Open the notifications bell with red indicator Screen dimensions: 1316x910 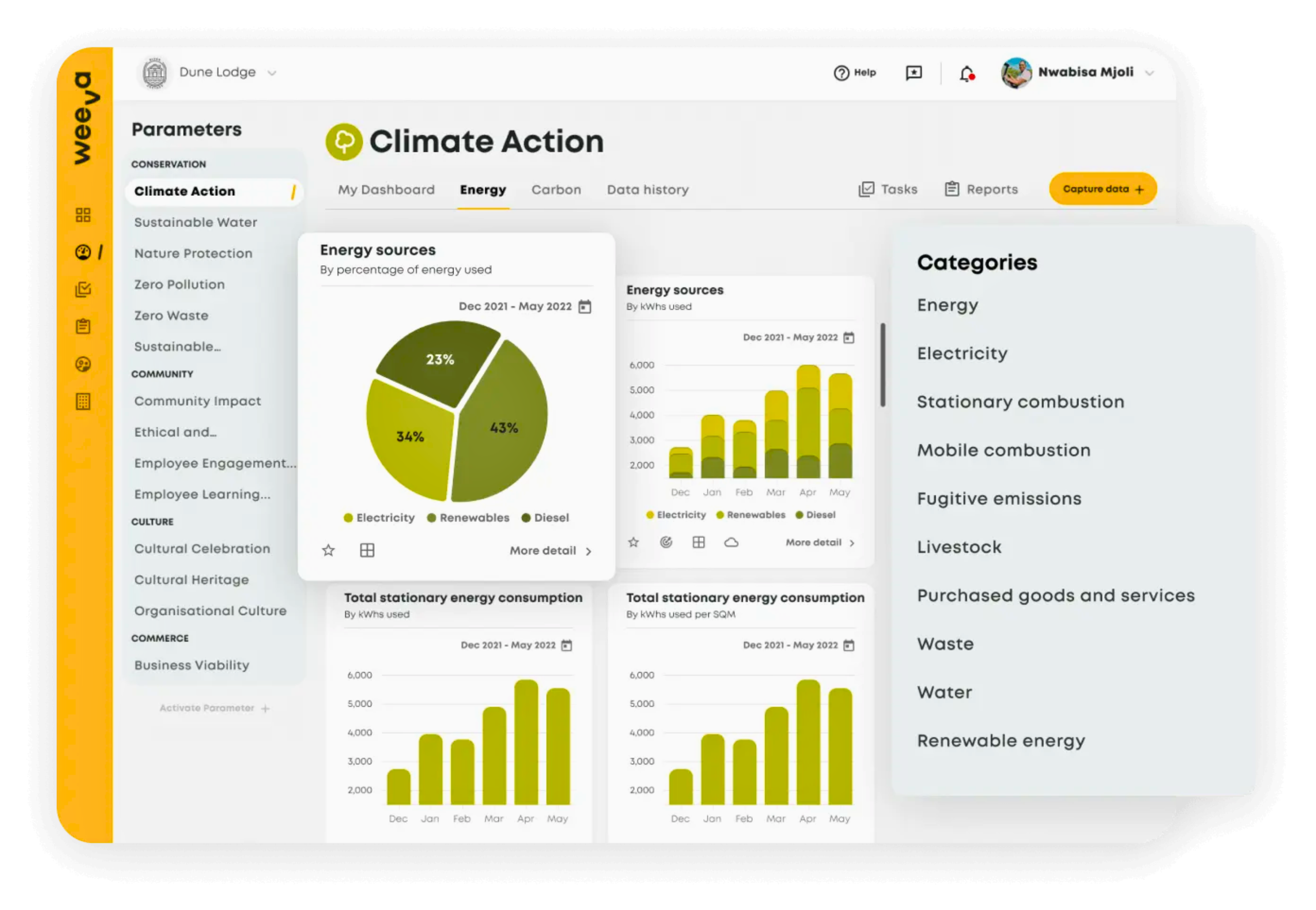(966, 73)
